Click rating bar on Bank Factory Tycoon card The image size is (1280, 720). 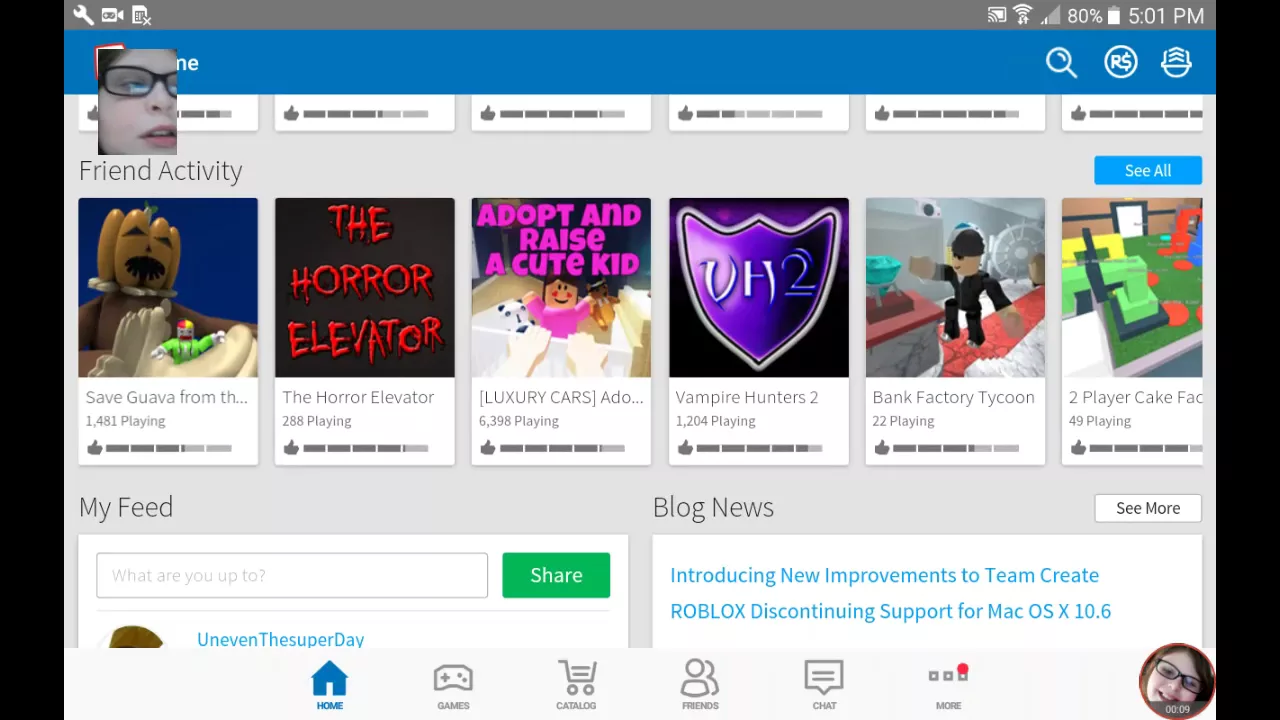[x=956, y=448]
